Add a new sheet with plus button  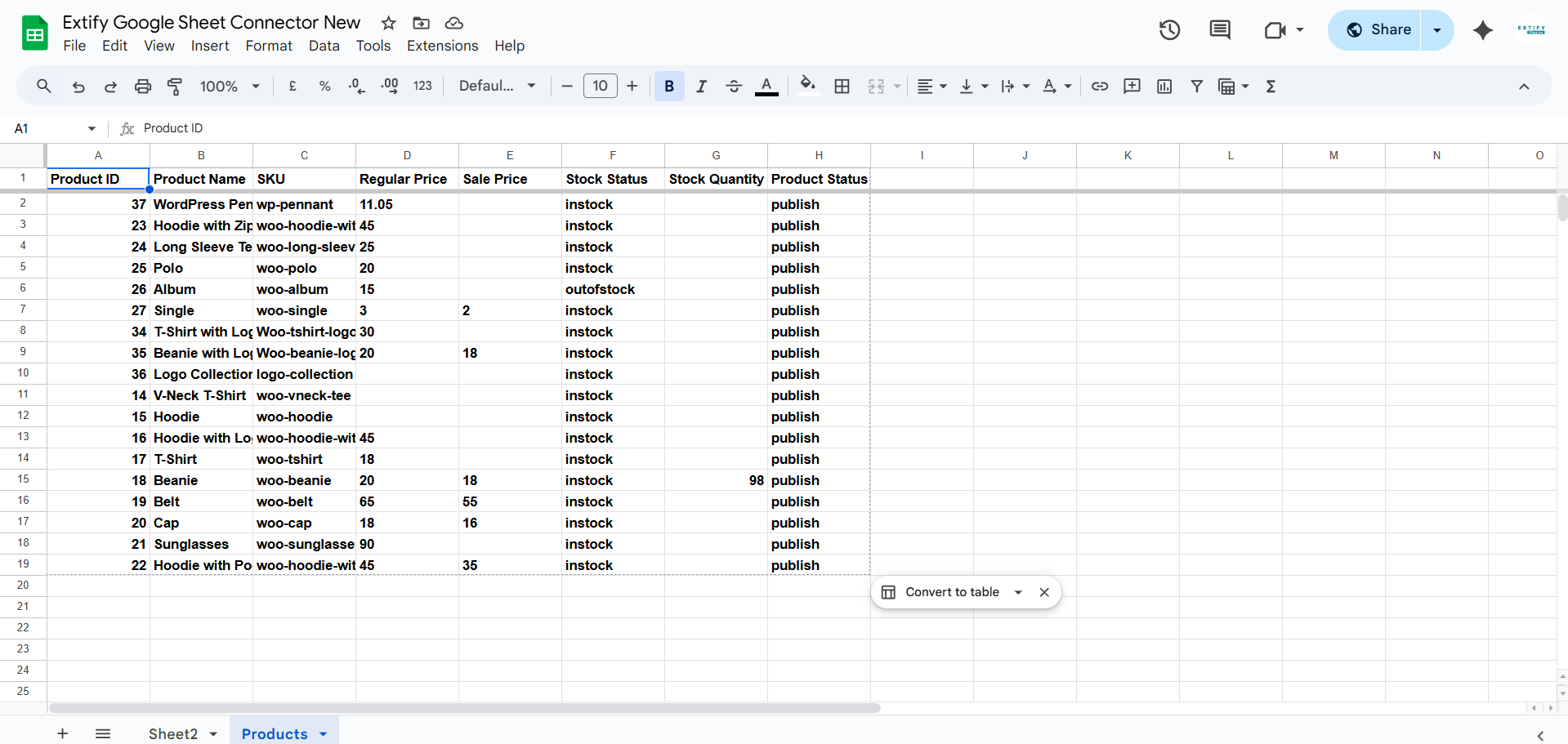tap(62, 733)
